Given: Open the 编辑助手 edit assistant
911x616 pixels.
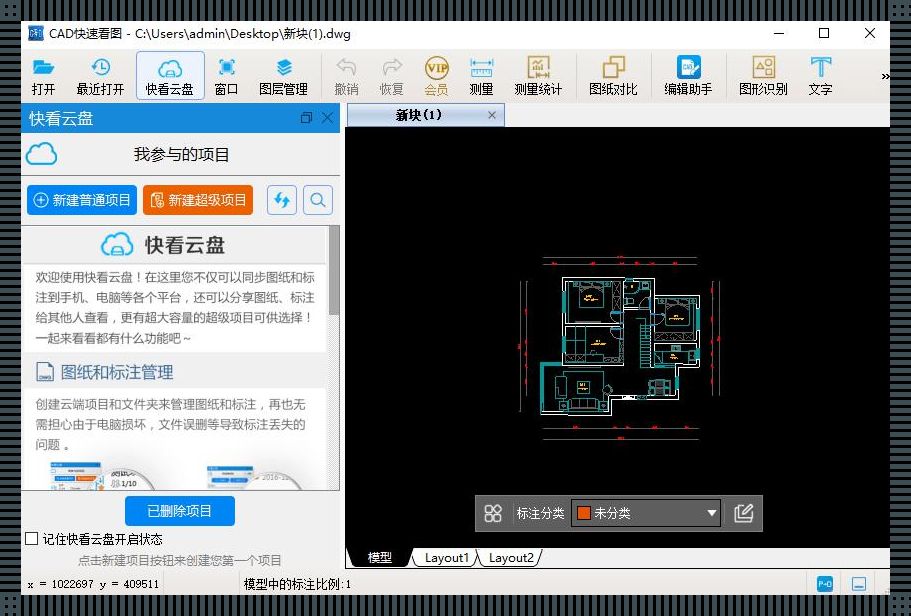Looking at the screenshot, I should (688, 76).
